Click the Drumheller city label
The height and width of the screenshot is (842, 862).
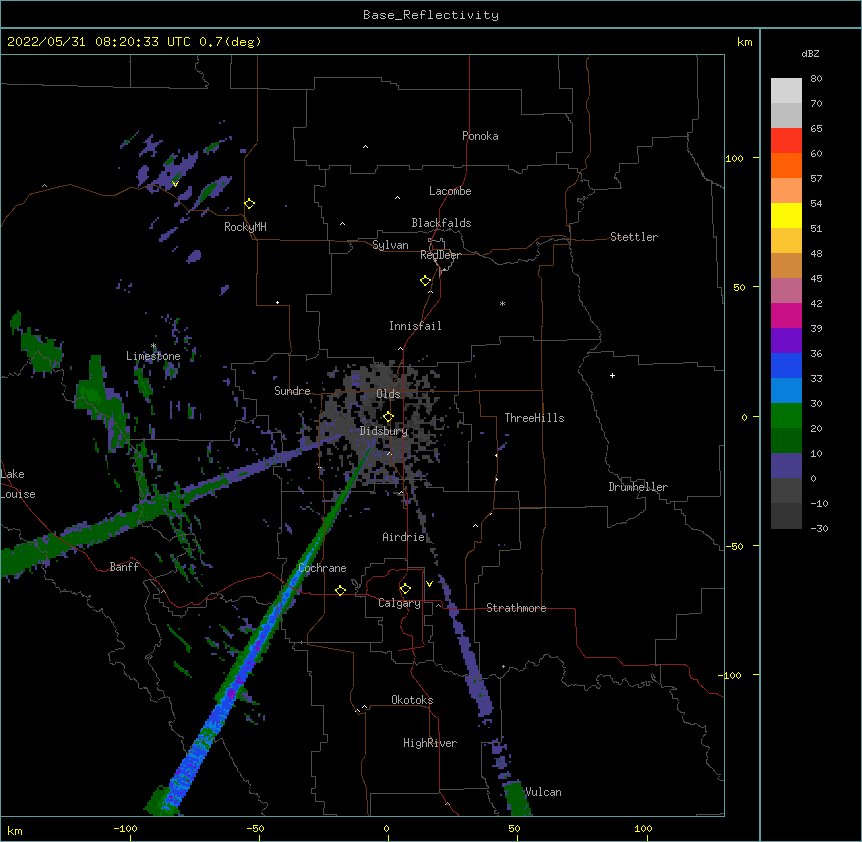point(638,487)
